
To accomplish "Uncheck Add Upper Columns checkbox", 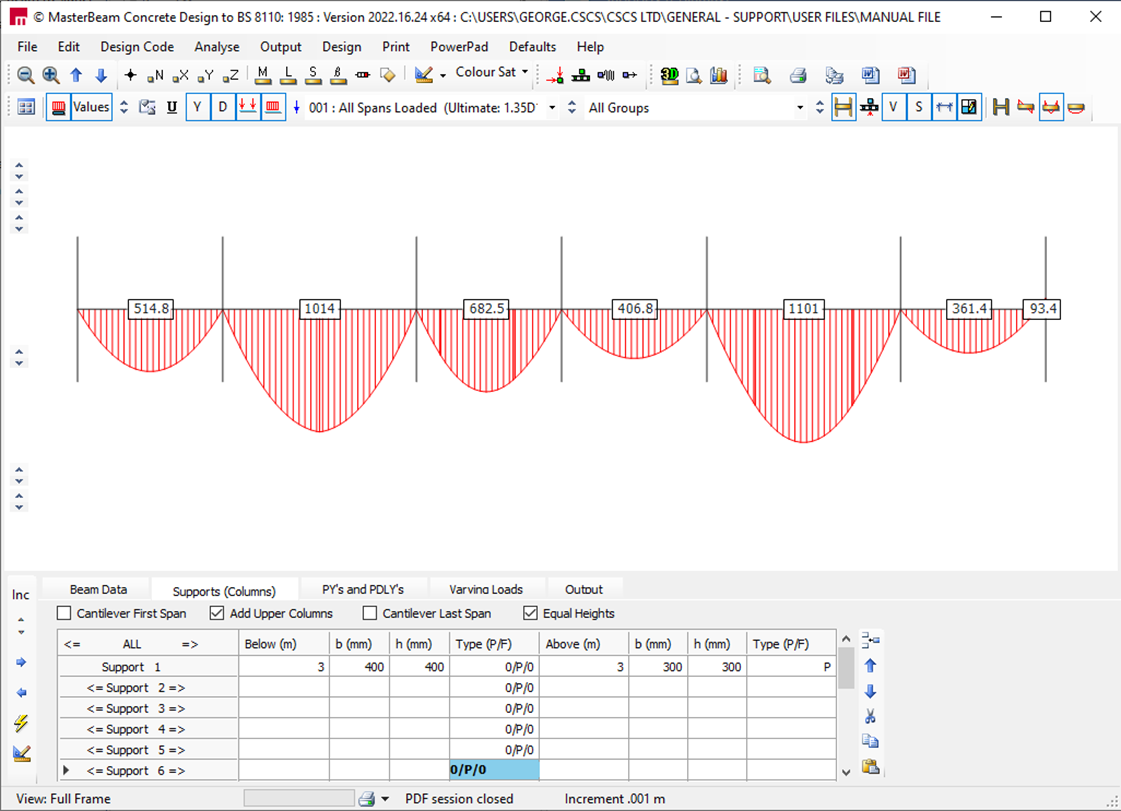I will click(218, 613).
